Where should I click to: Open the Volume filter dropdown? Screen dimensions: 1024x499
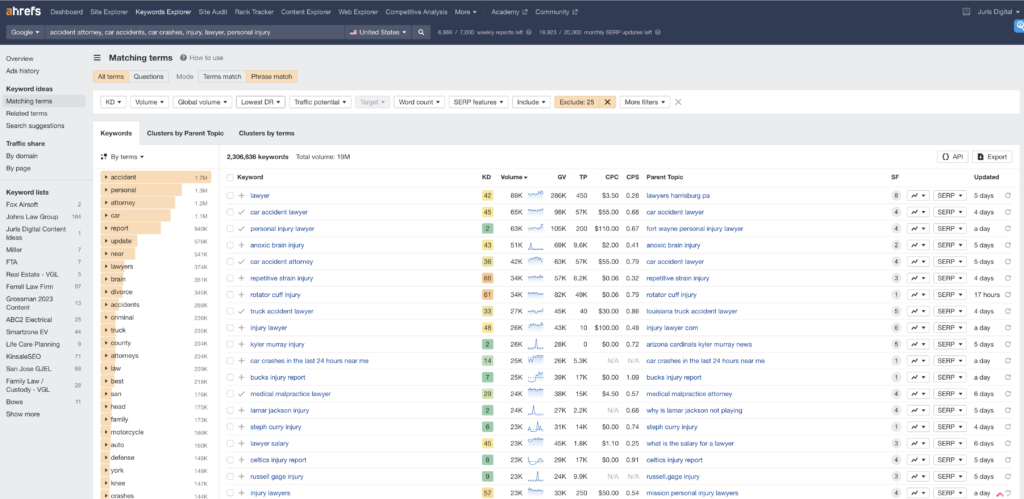point(150,102)
